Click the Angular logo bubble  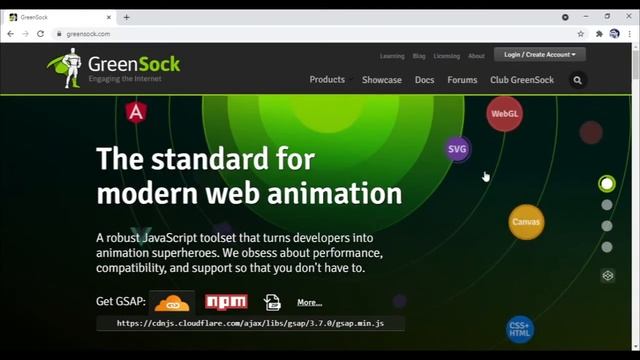click(x=136, y=112)
